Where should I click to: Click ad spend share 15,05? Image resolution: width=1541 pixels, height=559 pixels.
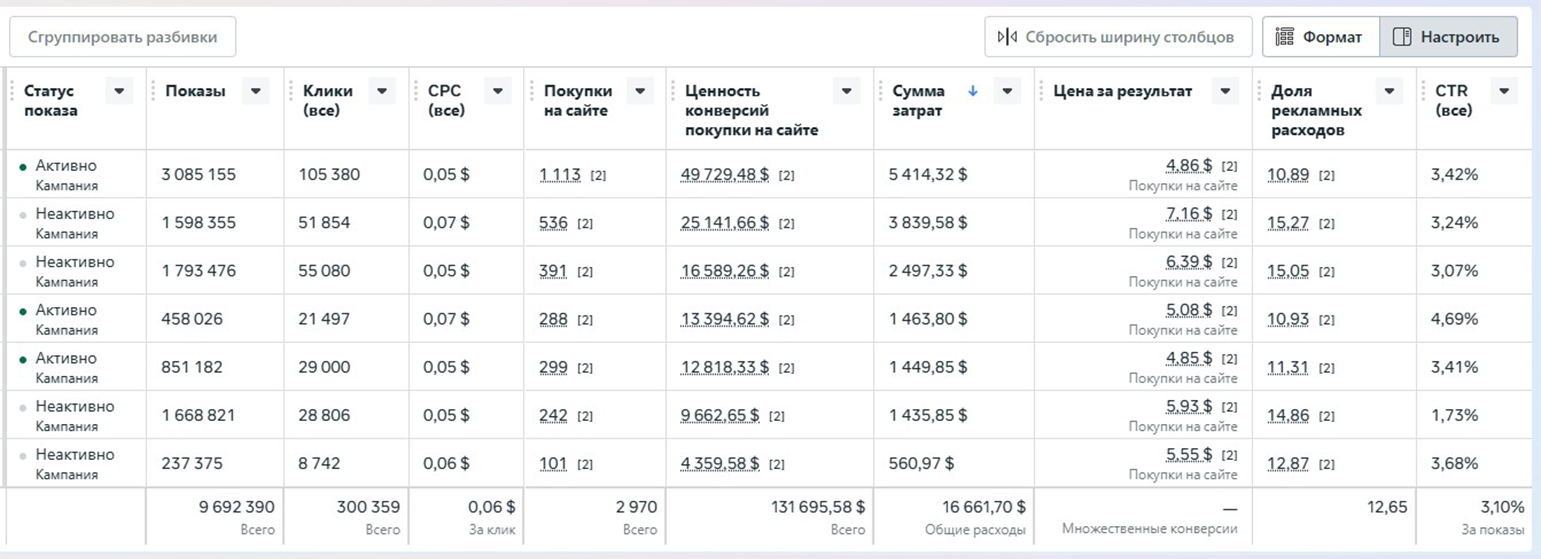point(1289,271)
